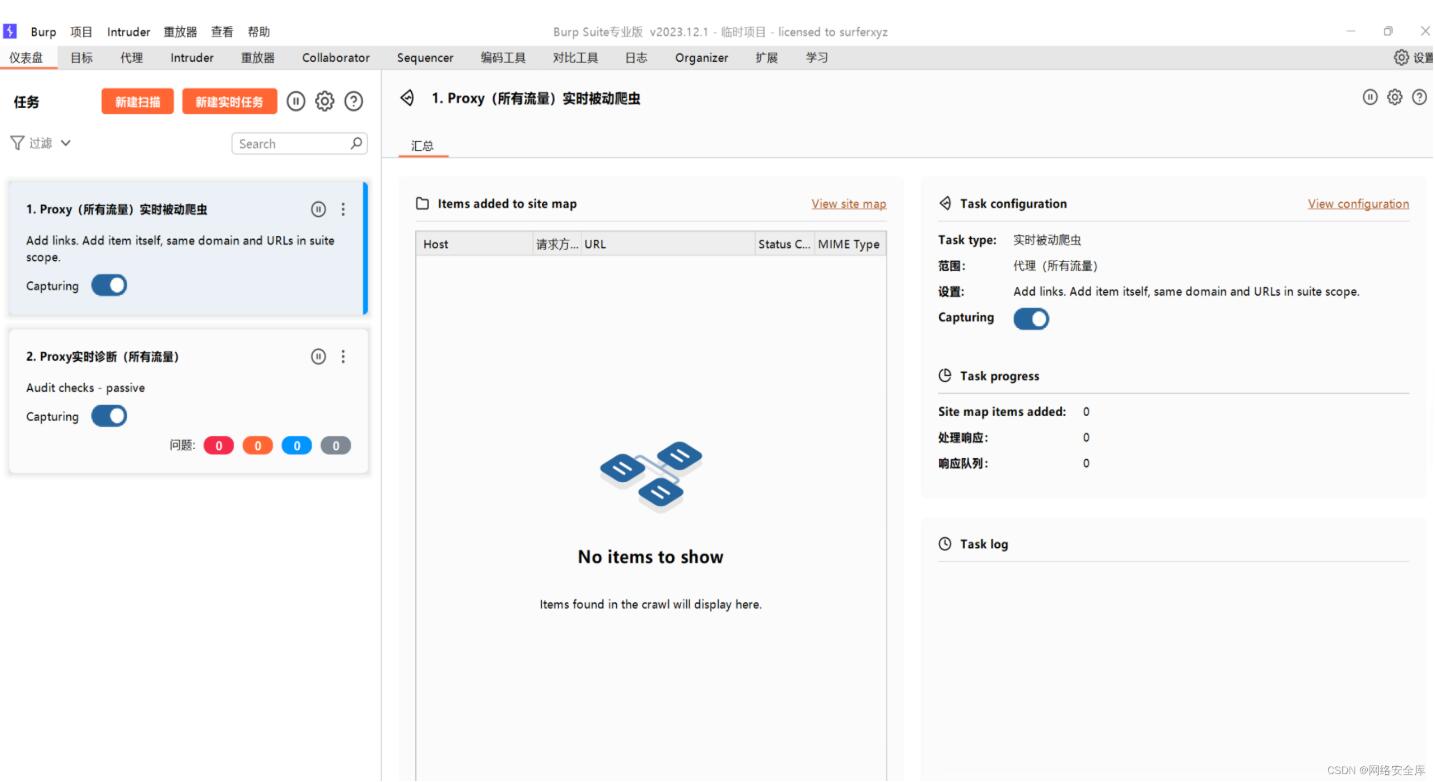Switch to the 仪表盘 tab
1435x782 pixels.
pyautogui.click(x=26, y=58)
